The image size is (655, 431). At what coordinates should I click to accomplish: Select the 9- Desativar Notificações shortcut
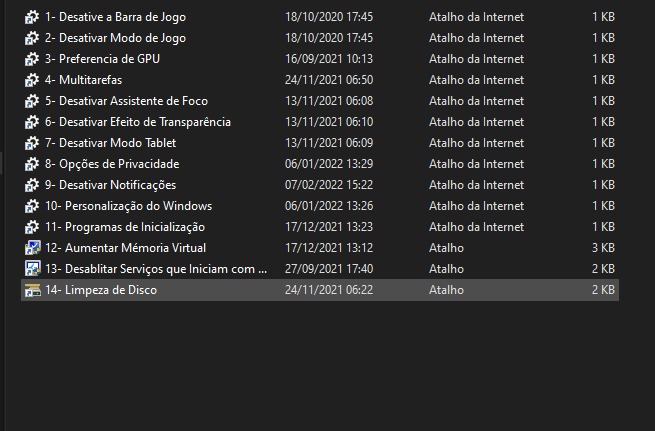110,185
